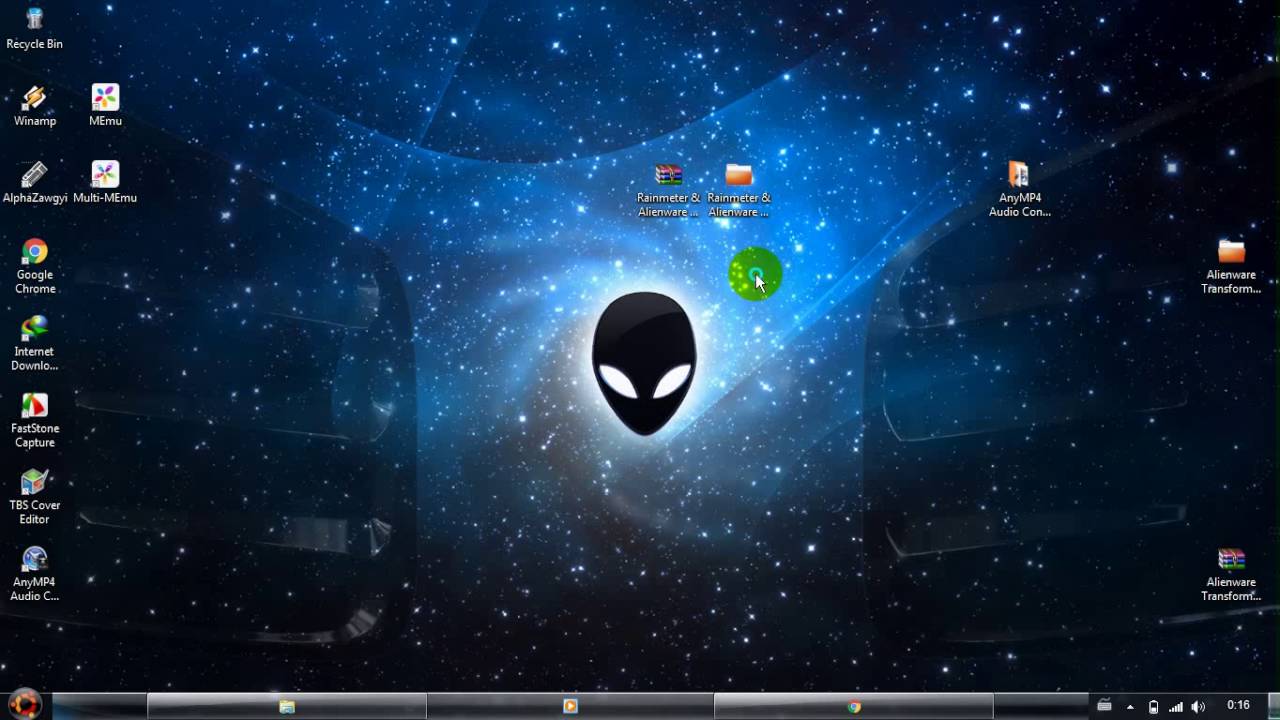
Task: Click the Show Desktop strip
Action: [1273, 706]
